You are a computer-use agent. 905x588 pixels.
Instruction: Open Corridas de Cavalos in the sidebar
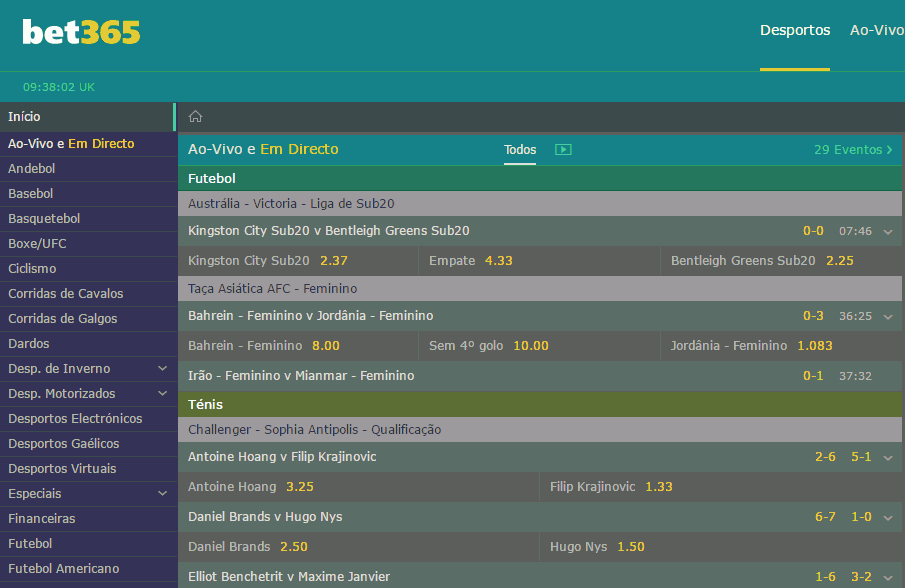[x=88, y=293]
